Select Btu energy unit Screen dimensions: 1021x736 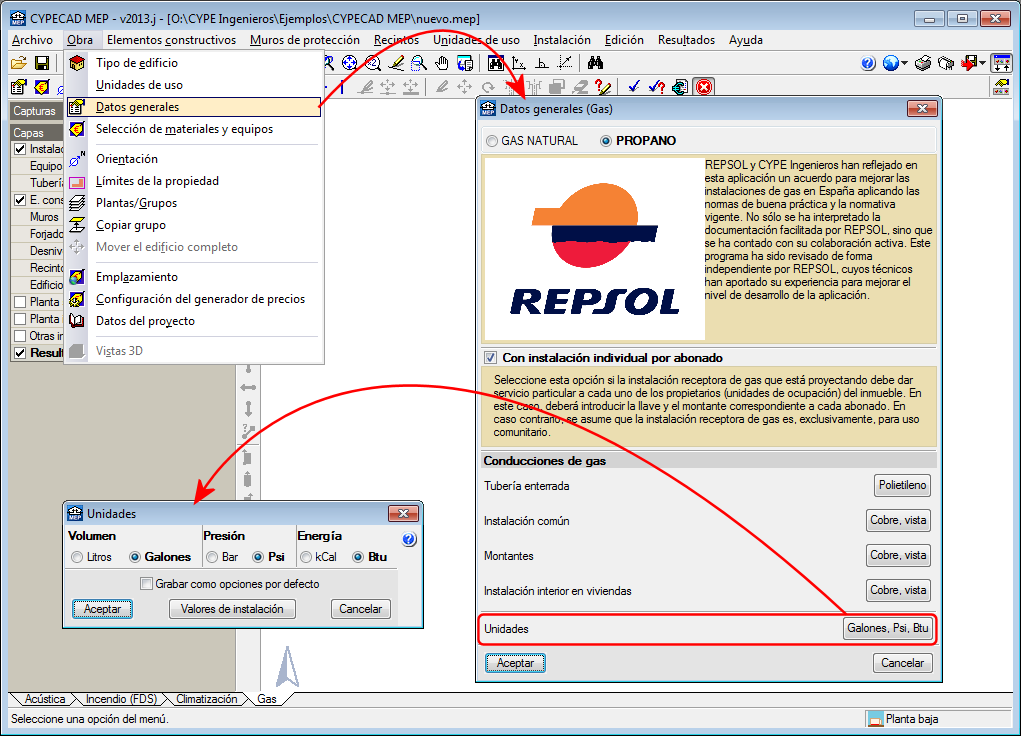click(369, 557)
